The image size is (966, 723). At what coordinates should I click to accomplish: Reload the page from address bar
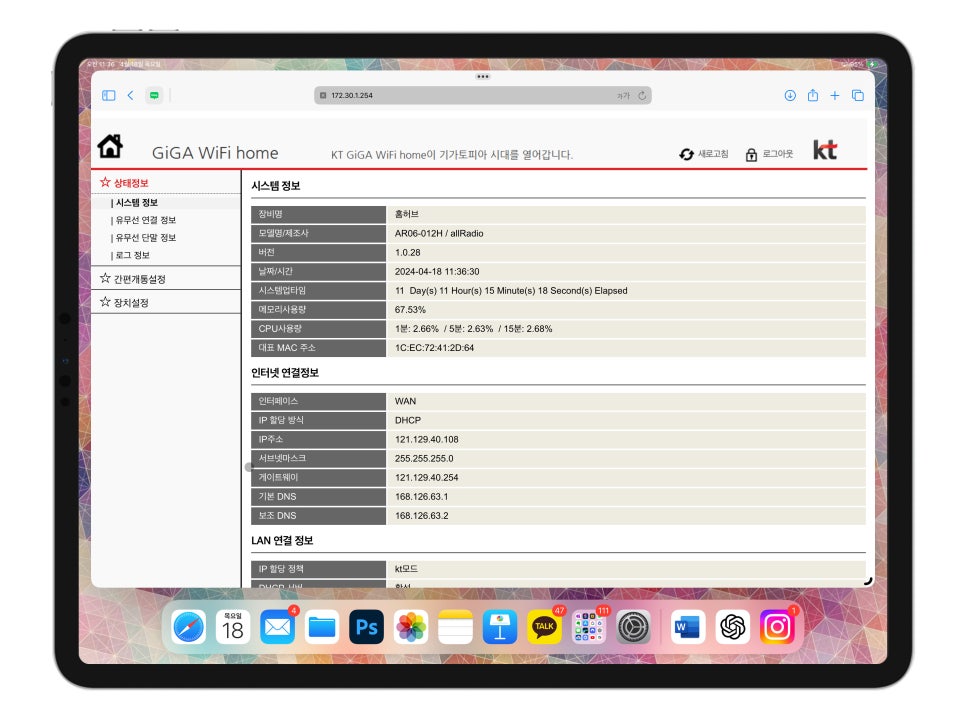pos(643,95)
